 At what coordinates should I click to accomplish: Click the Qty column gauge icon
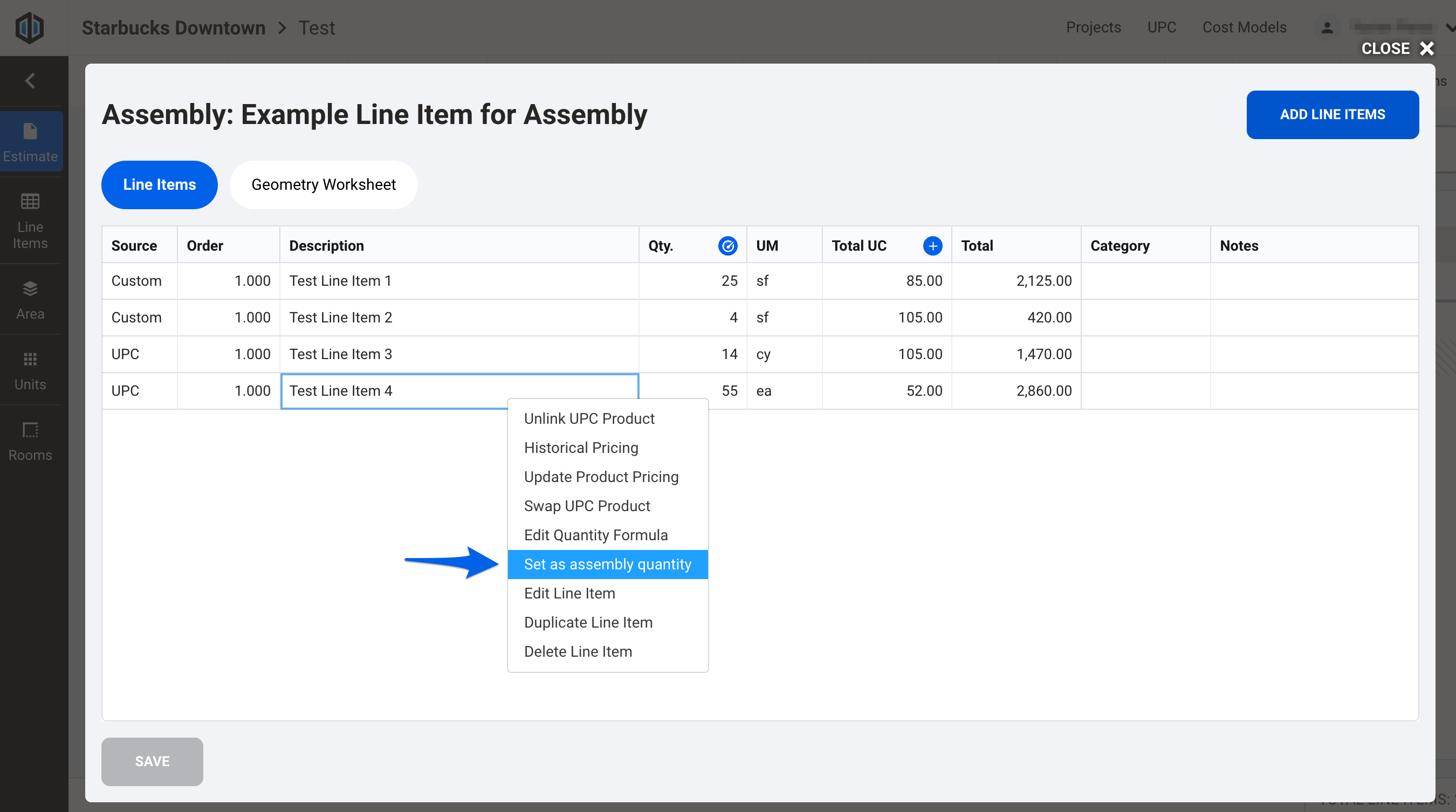coord(728,246)
